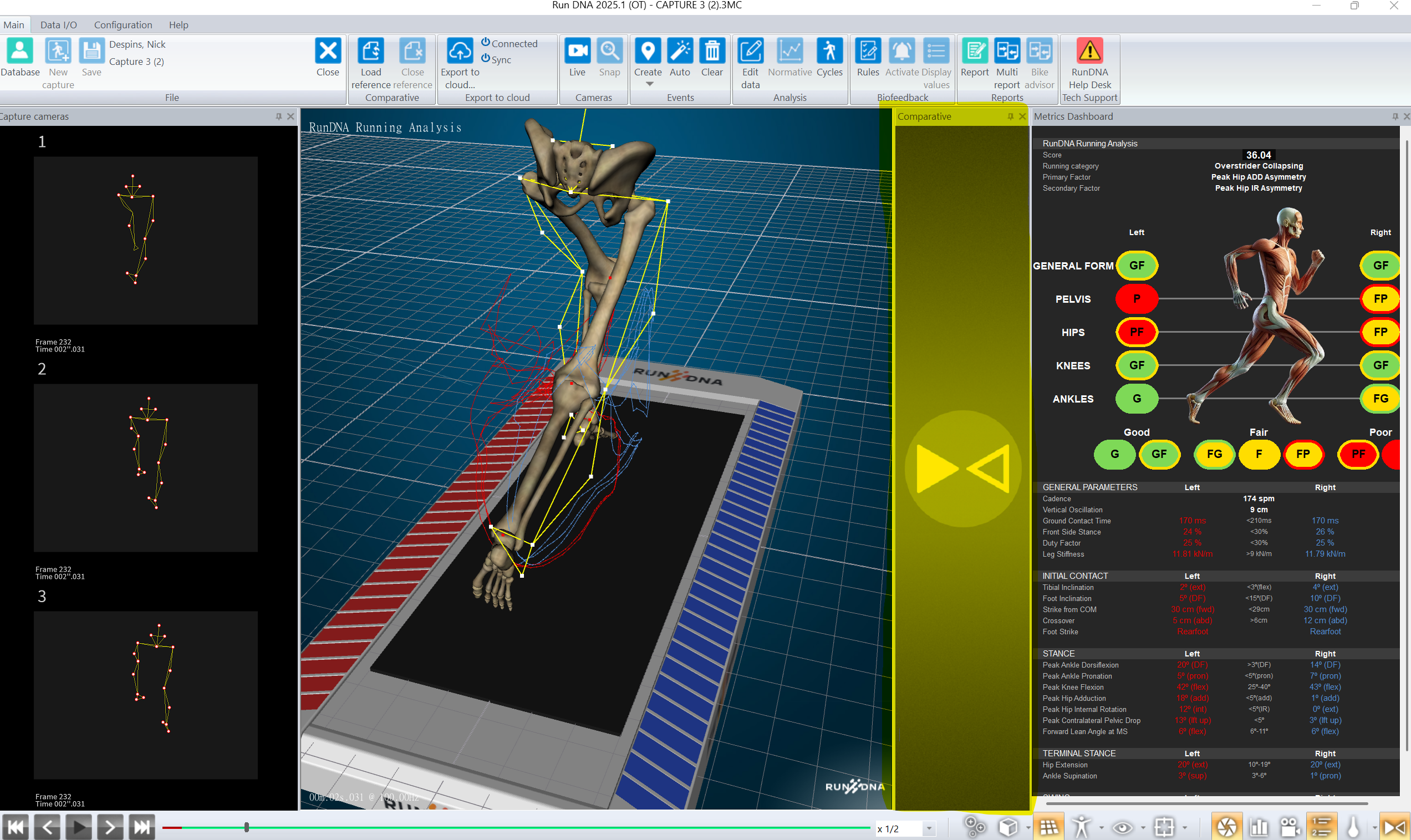1411x840 pixels.
Task: Select camera 1 thumbnail view
Action: click(x=145, y=241)
